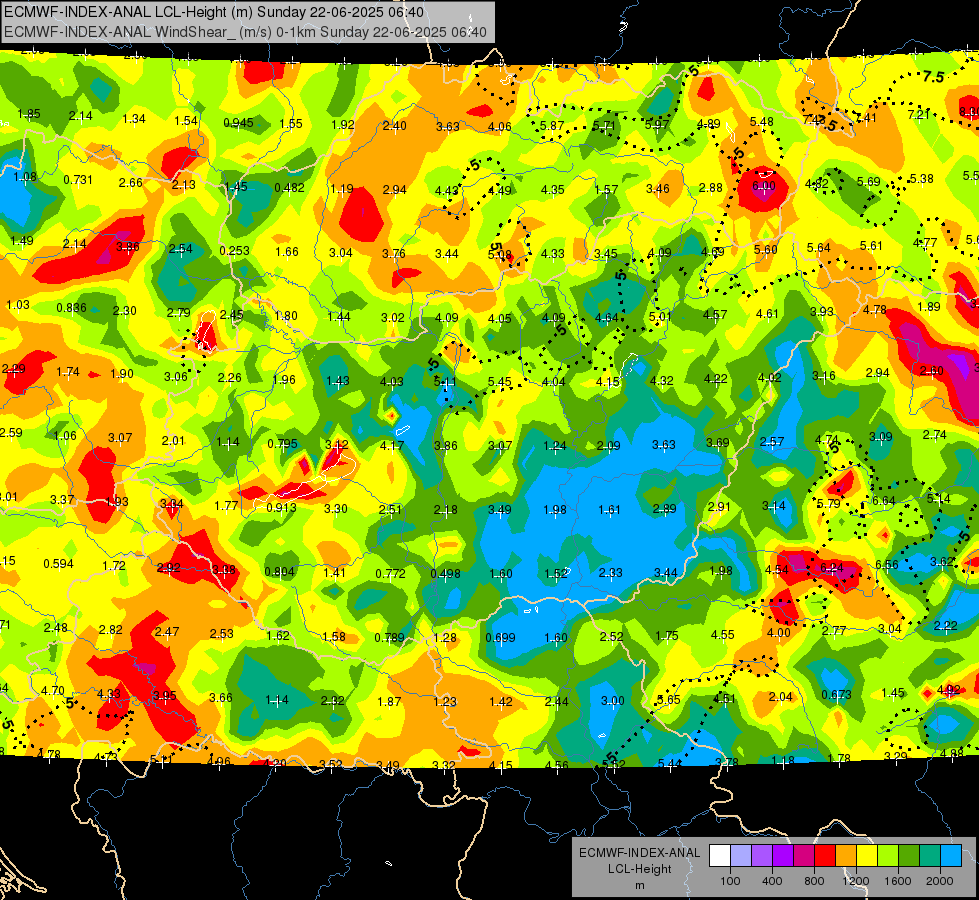This screenshot has width=979, height=900.
Task: Click the wind shear value 0.594
Action: (58, 564)
